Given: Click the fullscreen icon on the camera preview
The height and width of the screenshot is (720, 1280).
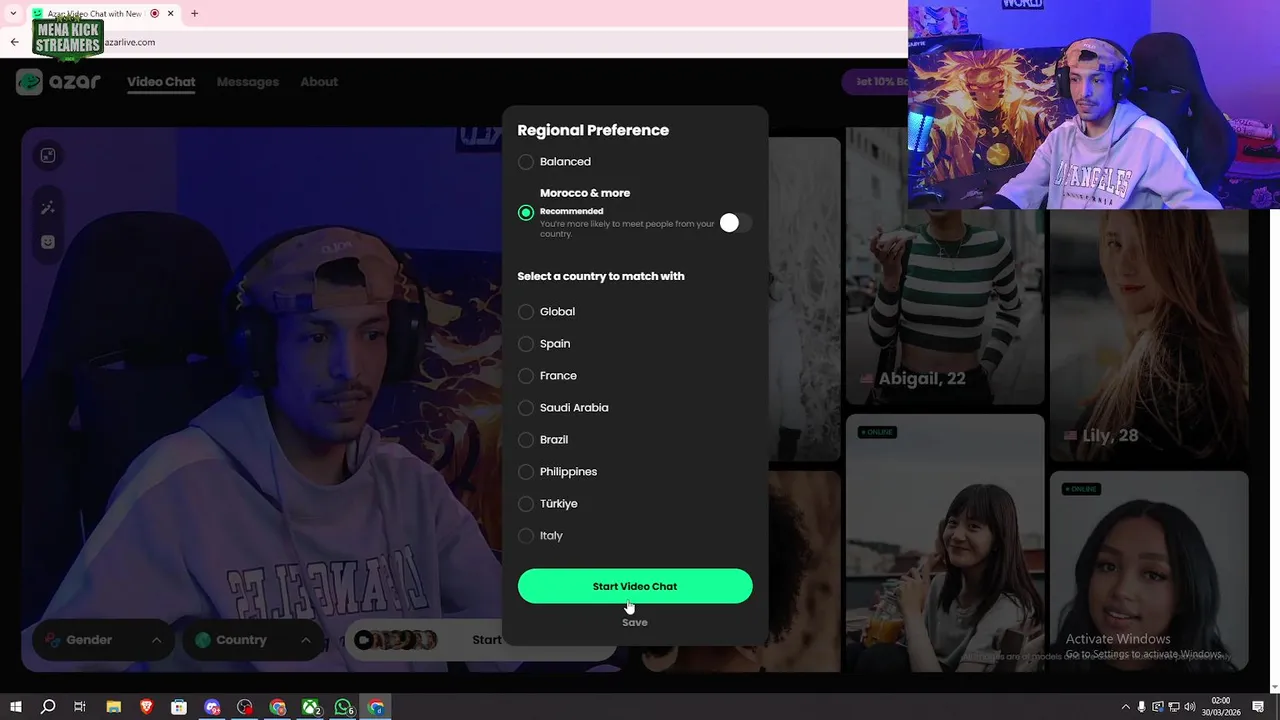Looking at the screenshot, I should [x=48, y=155].
